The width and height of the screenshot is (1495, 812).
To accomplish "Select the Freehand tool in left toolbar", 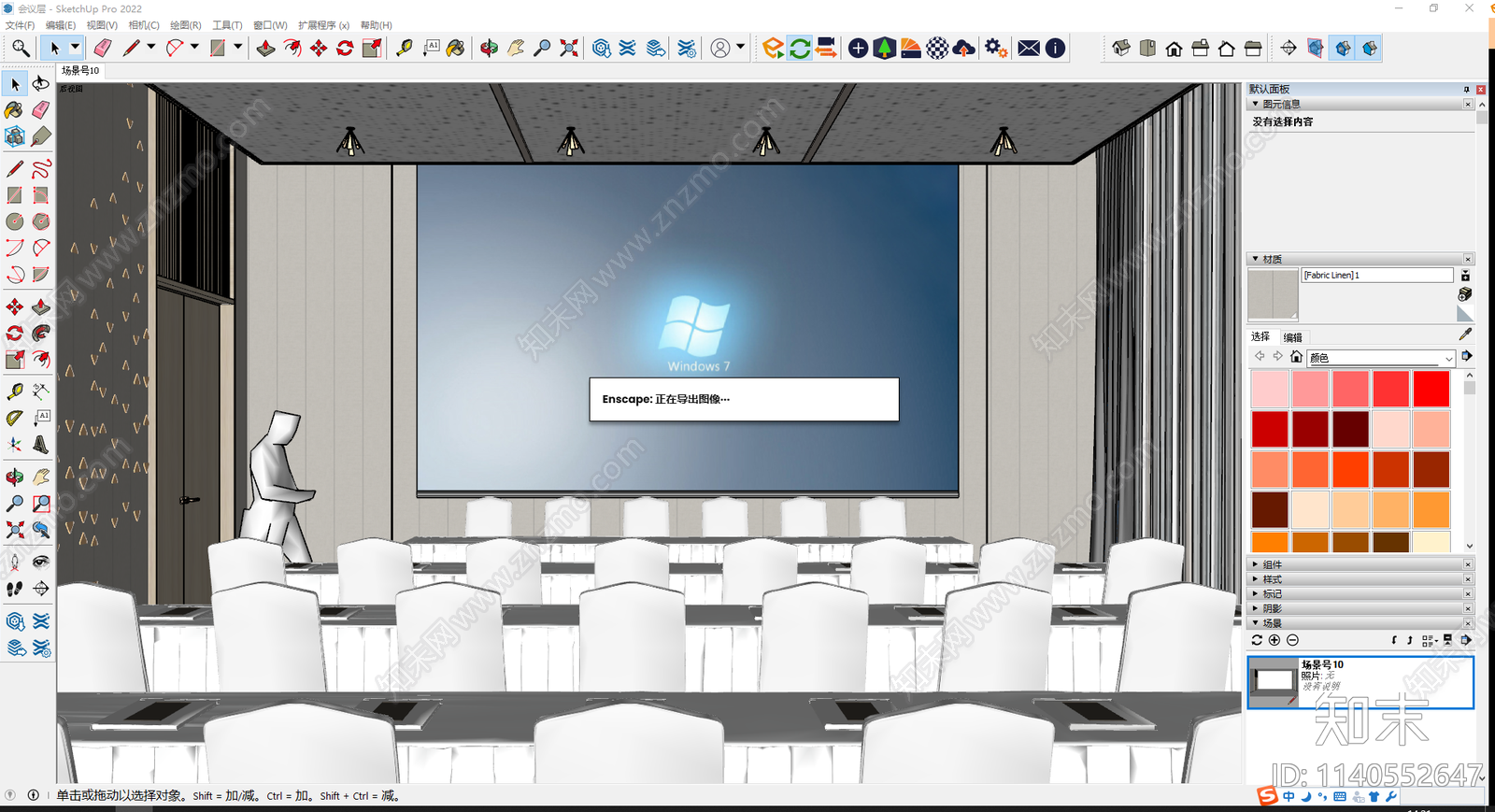I will (41, 169).
